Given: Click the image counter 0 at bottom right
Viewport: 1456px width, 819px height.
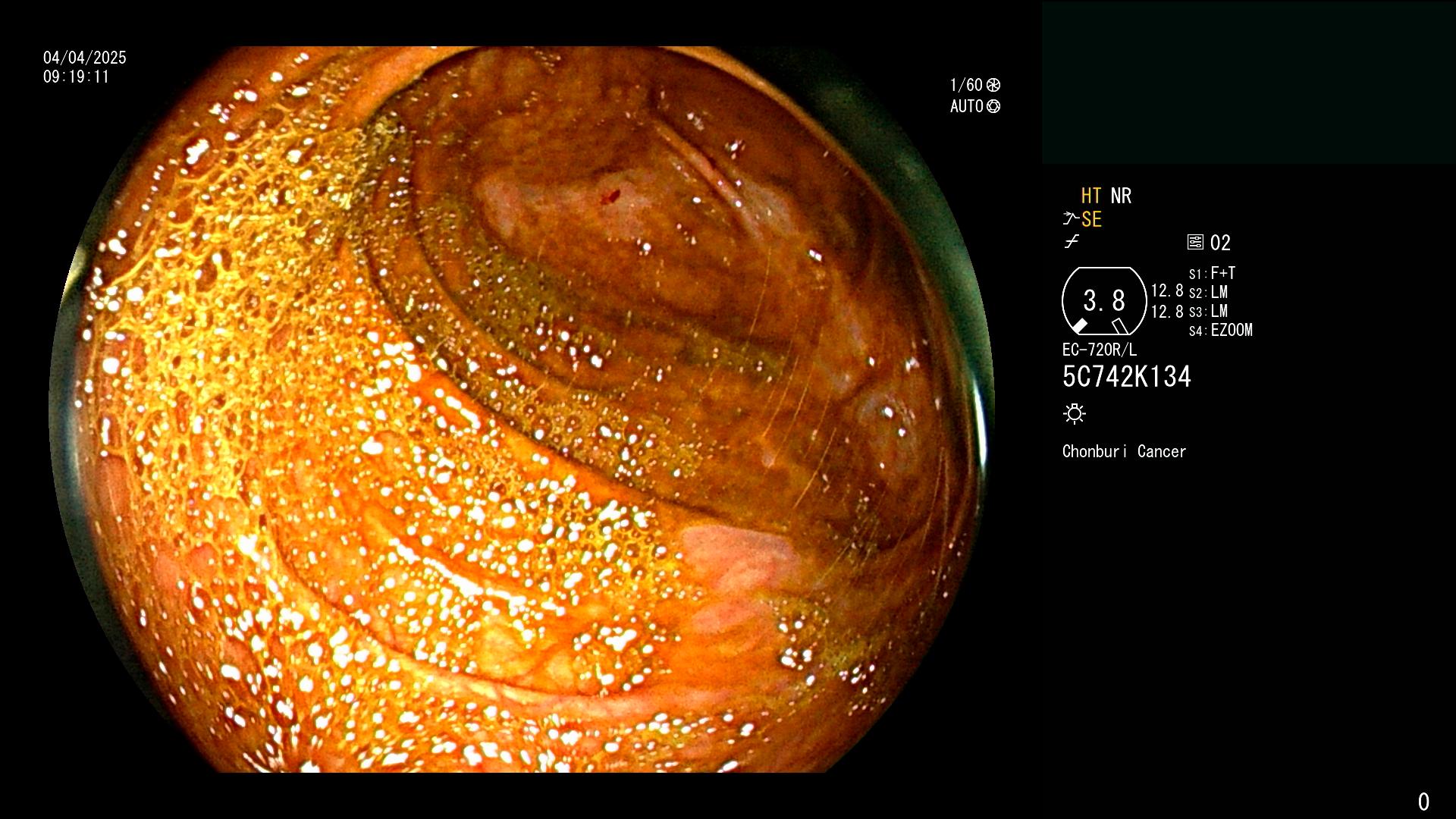Looking at the screenshot, I should pyautogui.click(x=1423, y=802).
